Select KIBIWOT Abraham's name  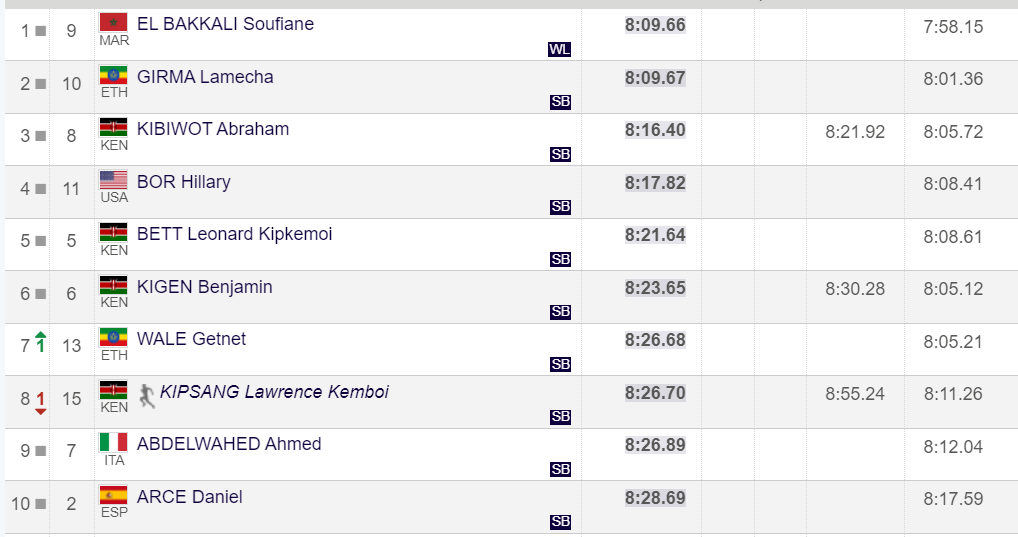[x=213, y=129]
